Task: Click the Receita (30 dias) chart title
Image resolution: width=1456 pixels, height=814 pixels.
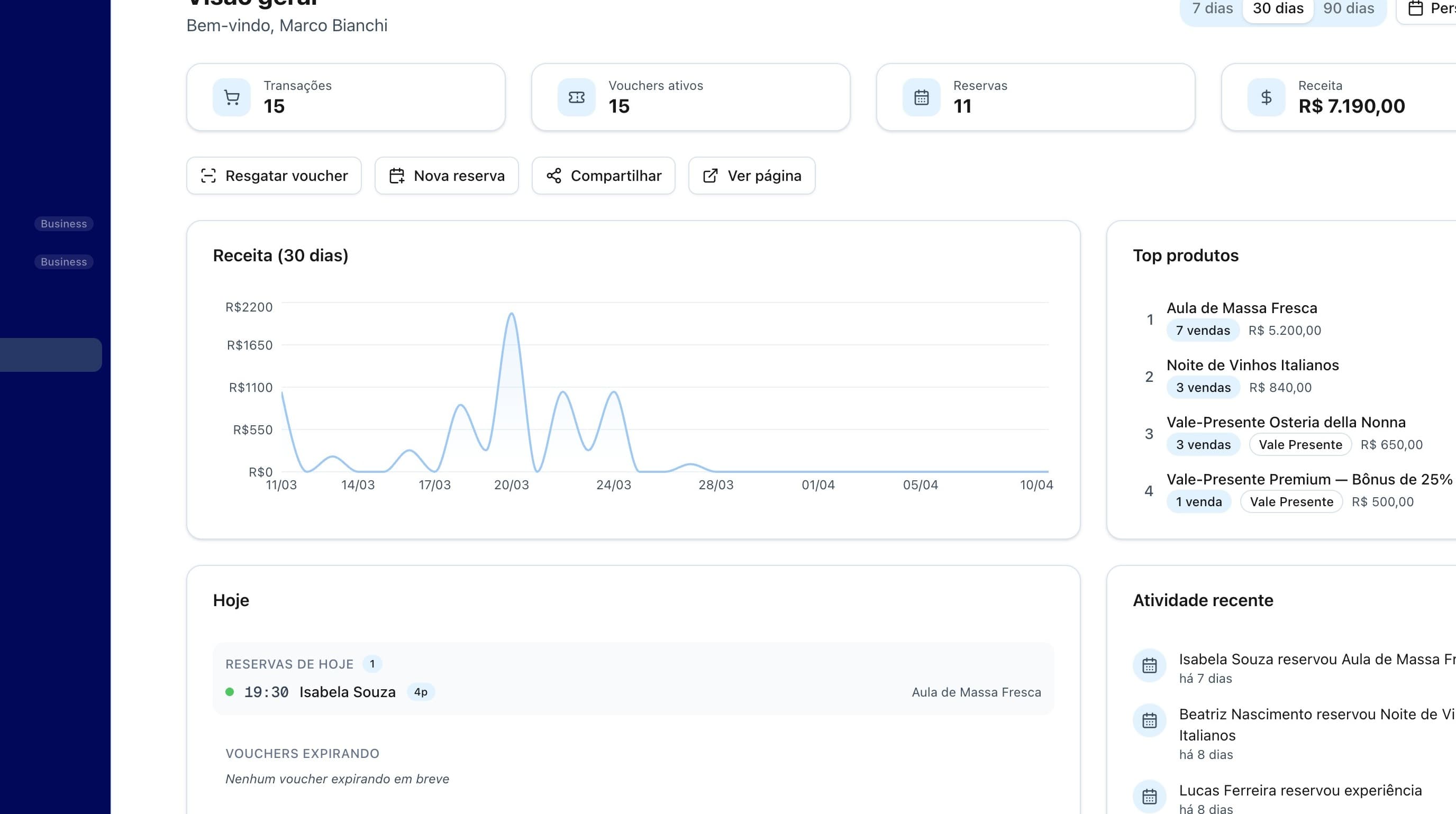Action: (x=280, y=255)
